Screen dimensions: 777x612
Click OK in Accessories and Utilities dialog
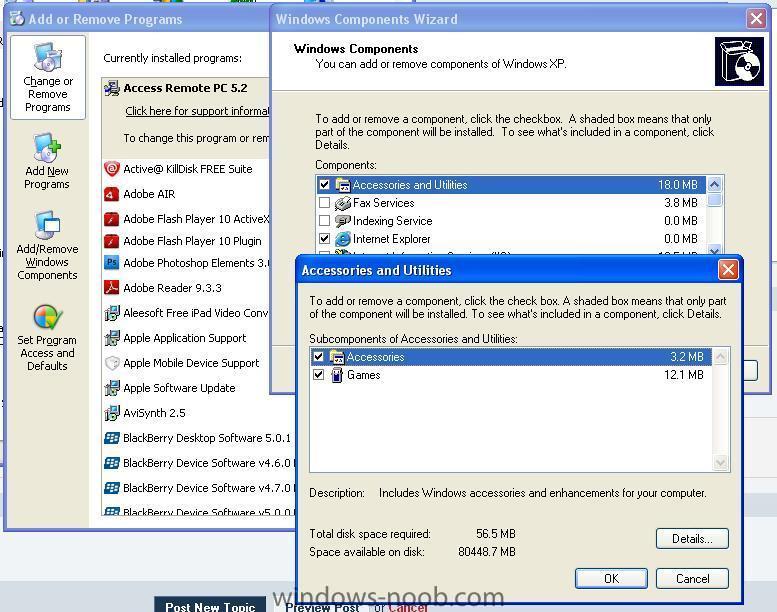click(611, 578)
